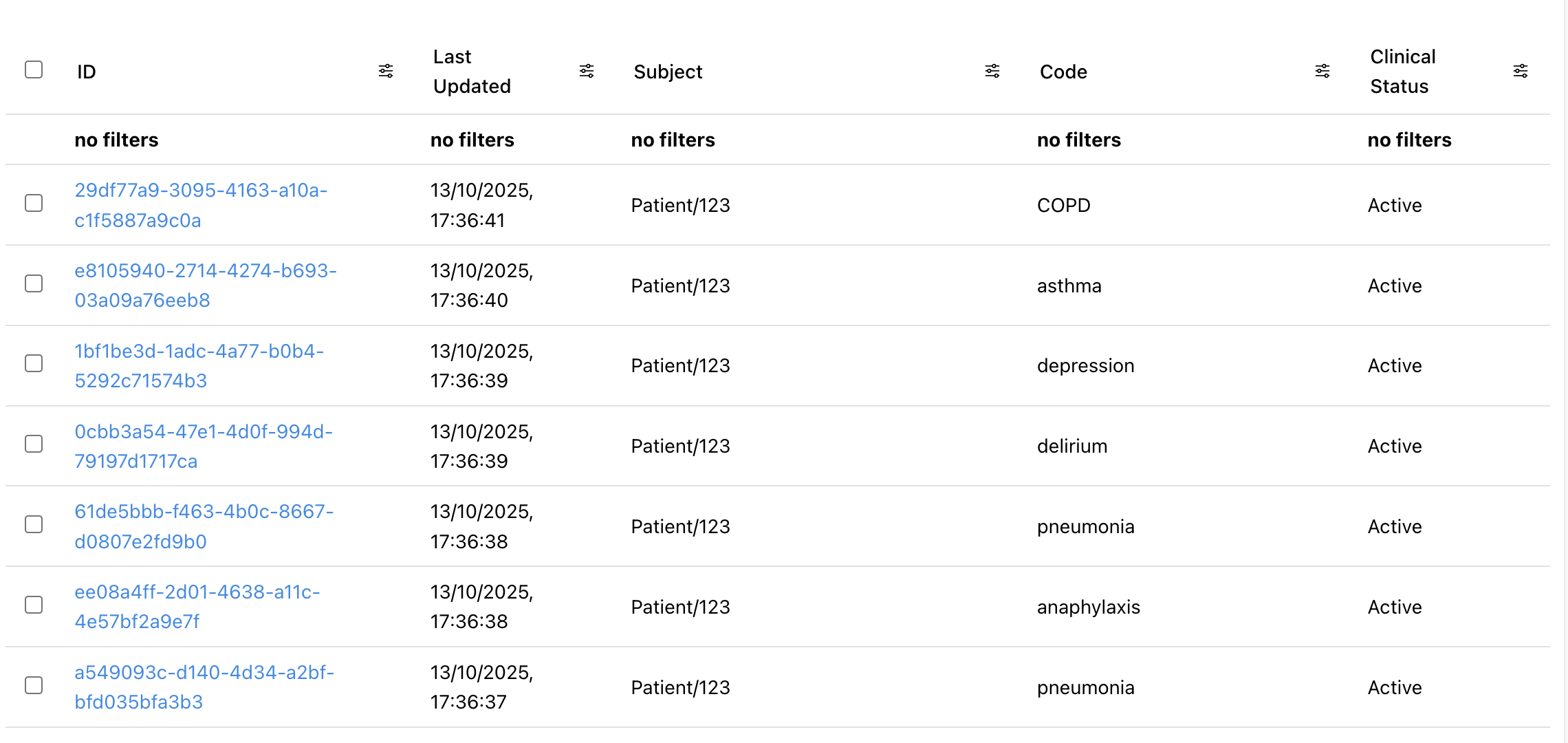
Task: Click the Subject column header
Action: click(x=668, y=71)
